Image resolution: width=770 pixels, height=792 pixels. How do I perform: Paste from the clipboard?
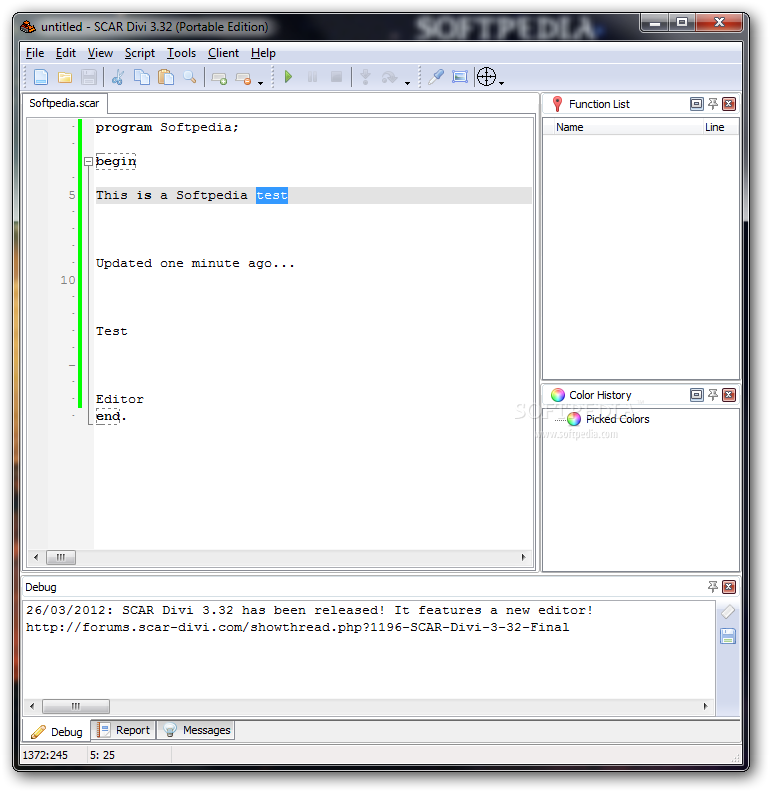point(166,77)
